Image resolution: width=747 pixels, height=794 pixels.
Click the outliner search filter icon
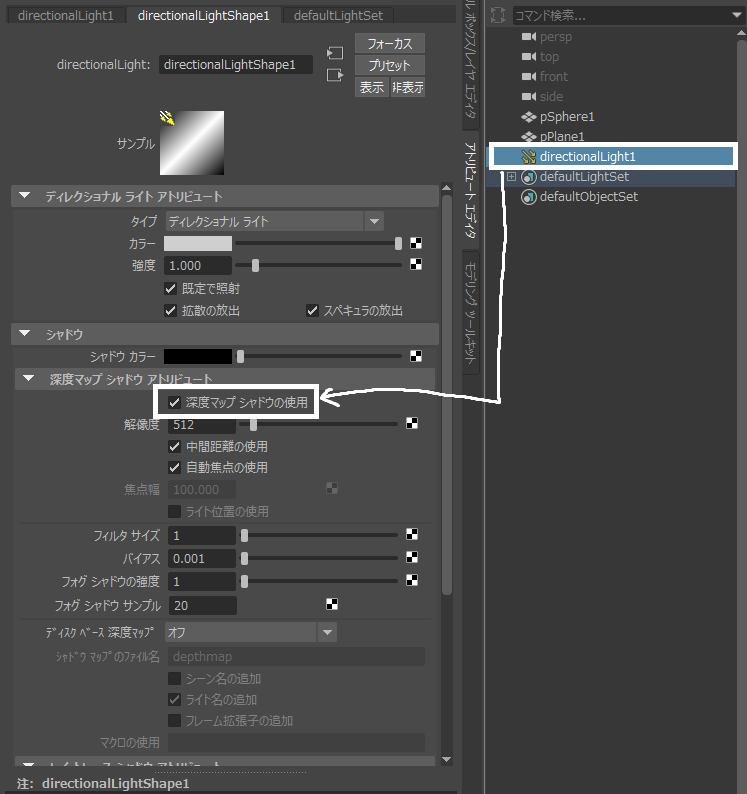point(498,15)
